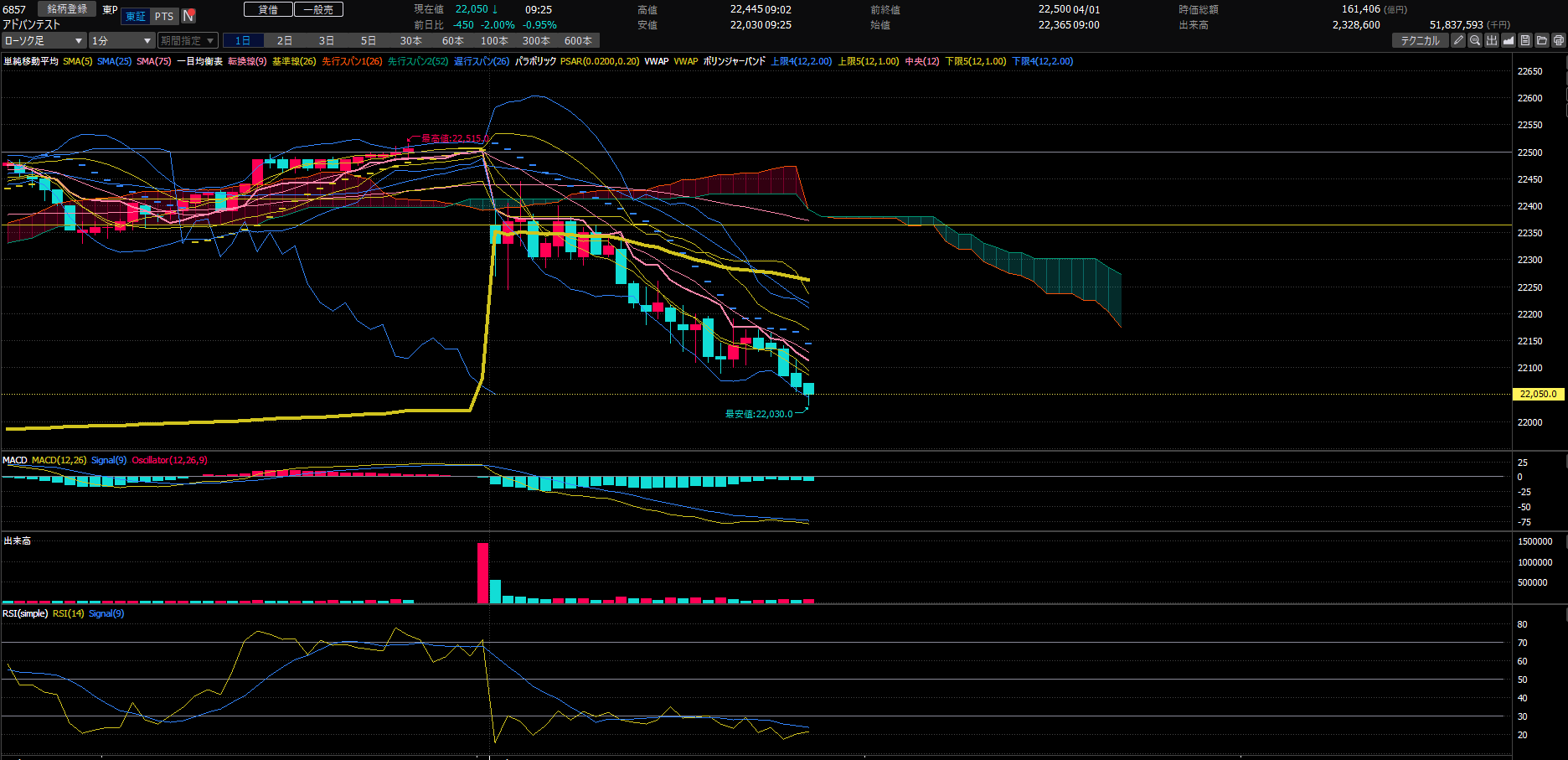
Task: Click the volume (出) display icon
Action: click(1492, 40)
